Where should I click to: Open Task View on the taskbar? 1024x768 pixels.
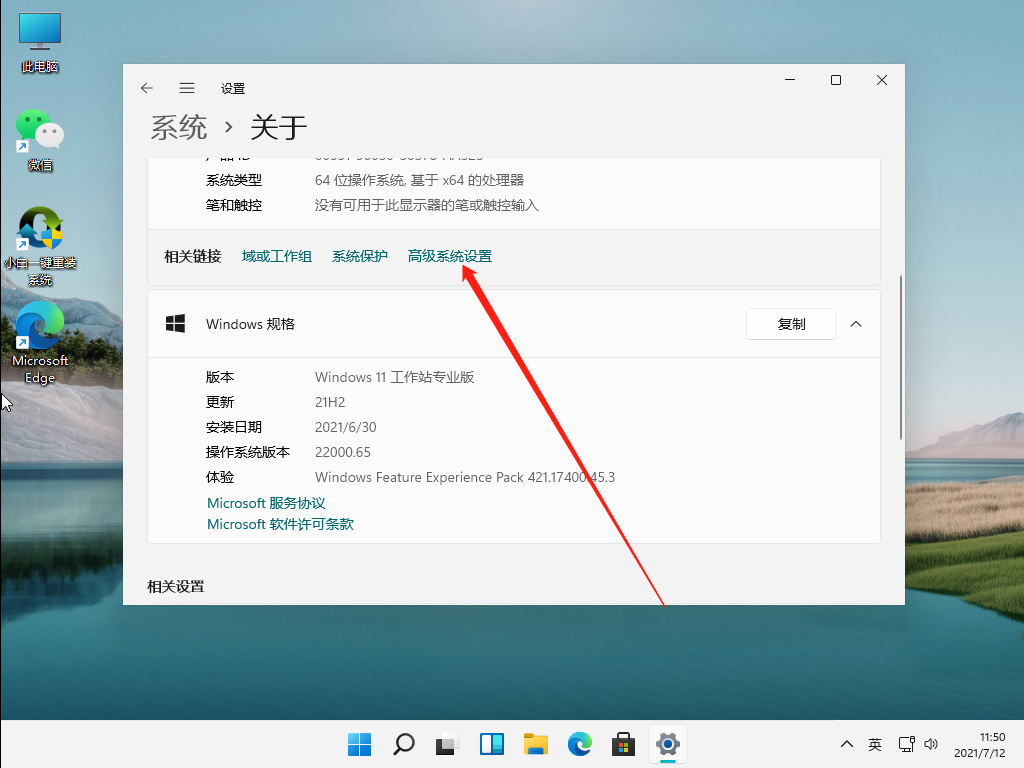click(447, 744)
